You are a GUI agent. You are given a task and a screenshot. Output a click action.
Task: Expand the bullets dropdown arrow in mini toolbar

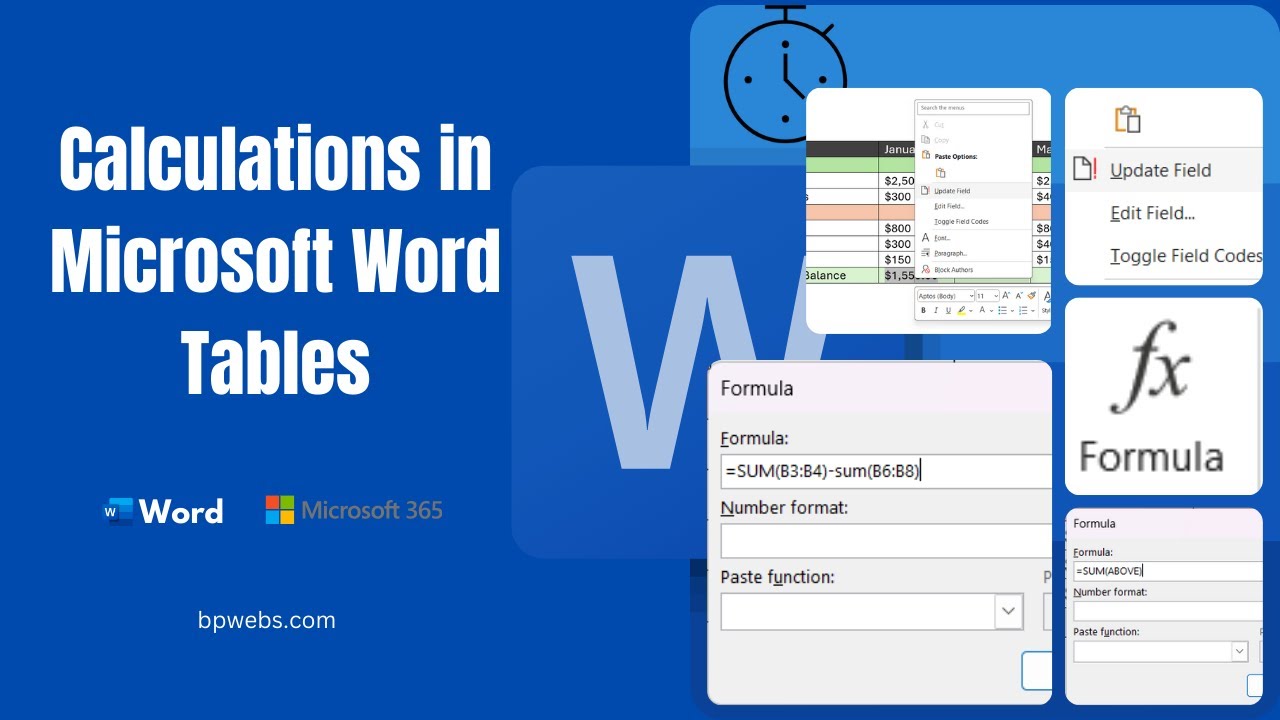pos(1012,311)
